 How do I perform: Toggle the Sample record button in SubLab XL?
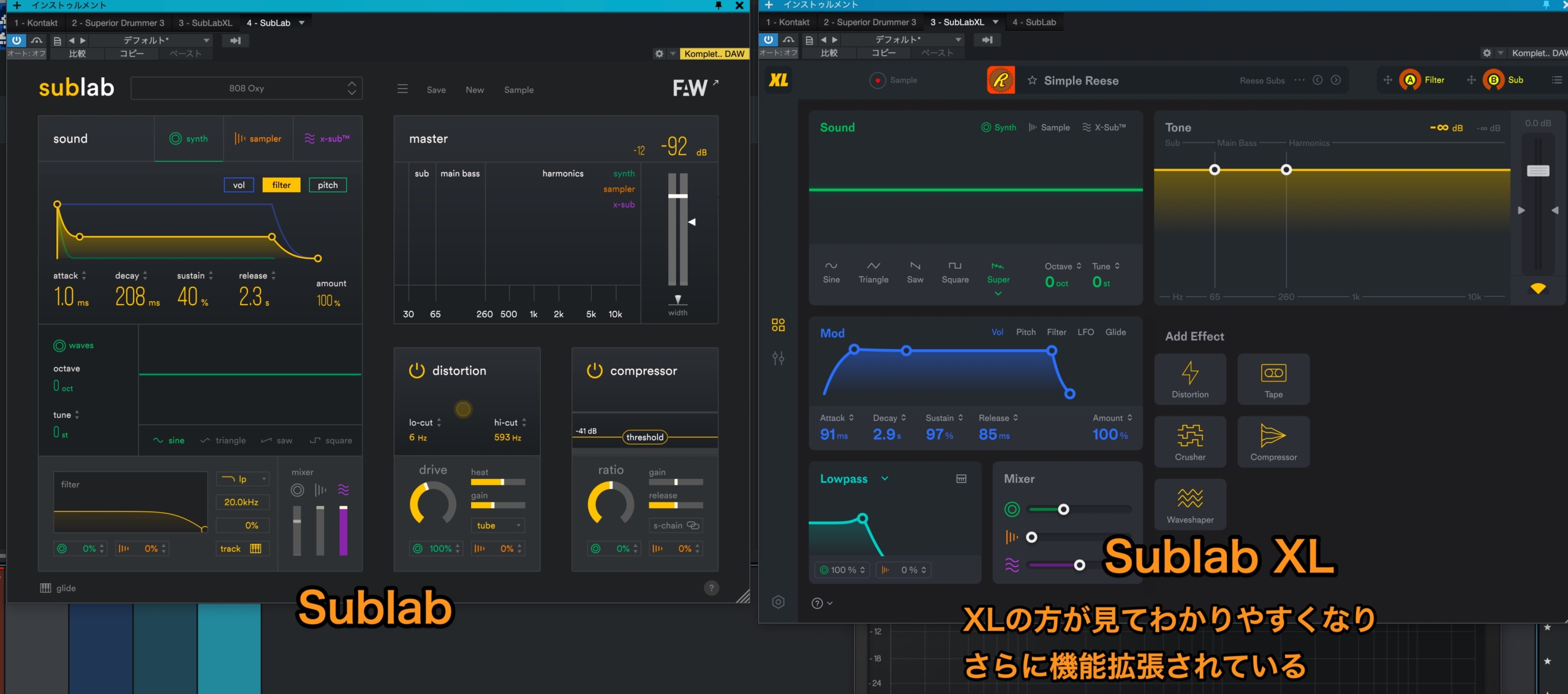coord(877,80)
